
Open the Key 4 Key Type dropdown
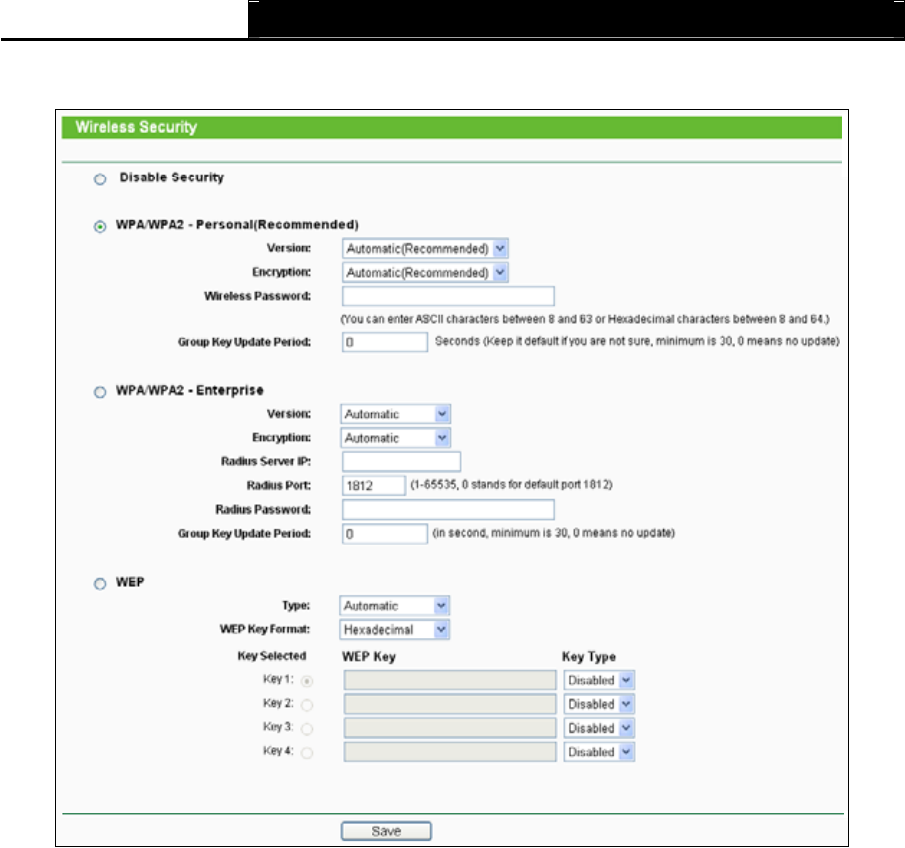(x=599, y=752)
